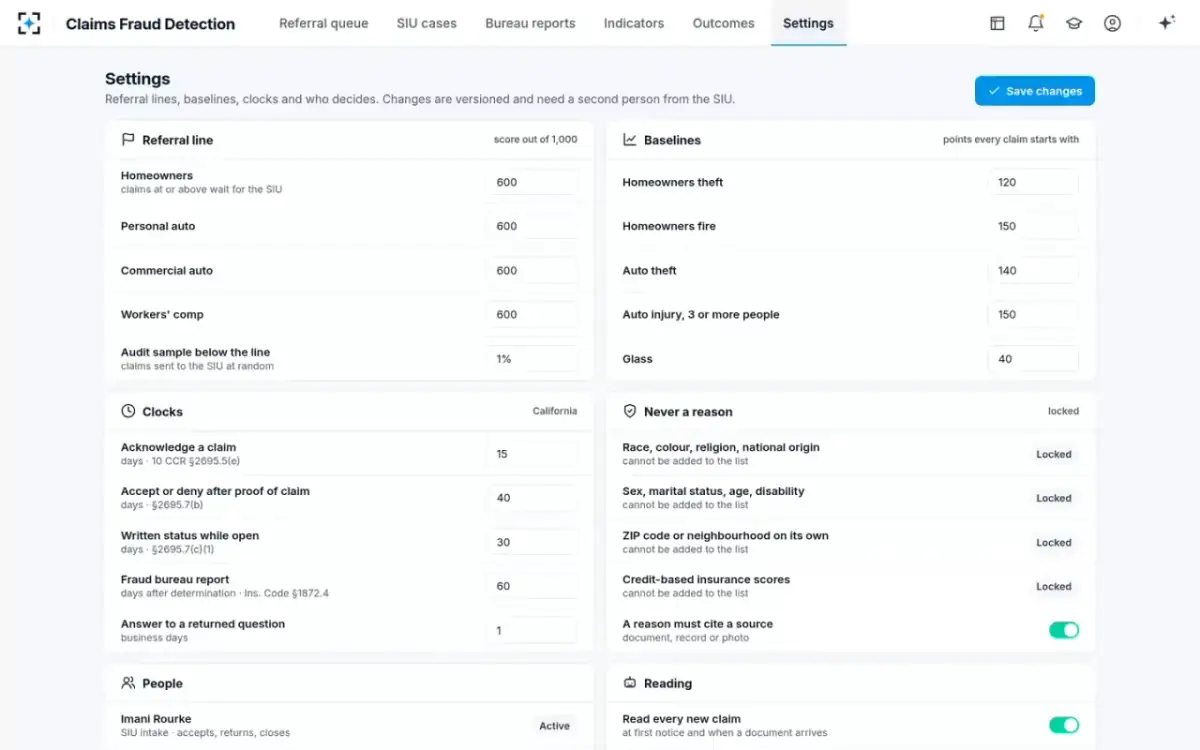Edit Commercial auto referral score field
1200x750 pixels.
pos(532,270)
